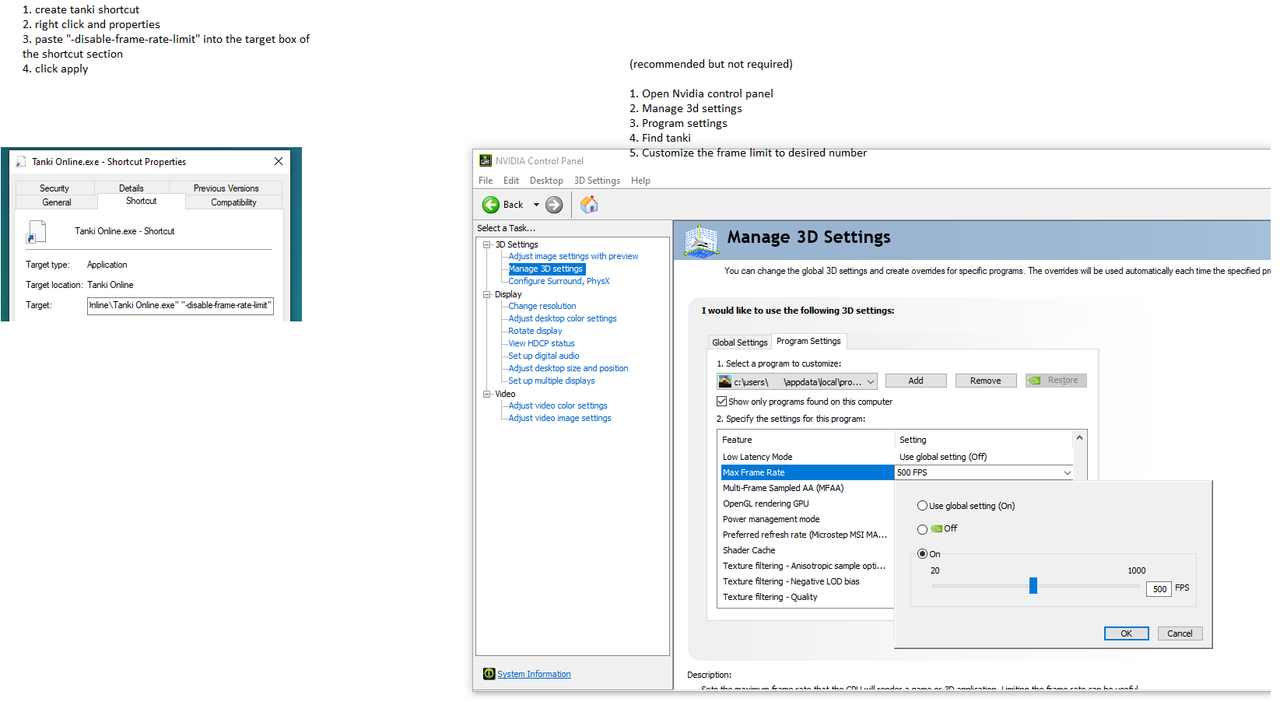
Task: Open Configure Surround, PhysX
Action: [x=559, y=281]
